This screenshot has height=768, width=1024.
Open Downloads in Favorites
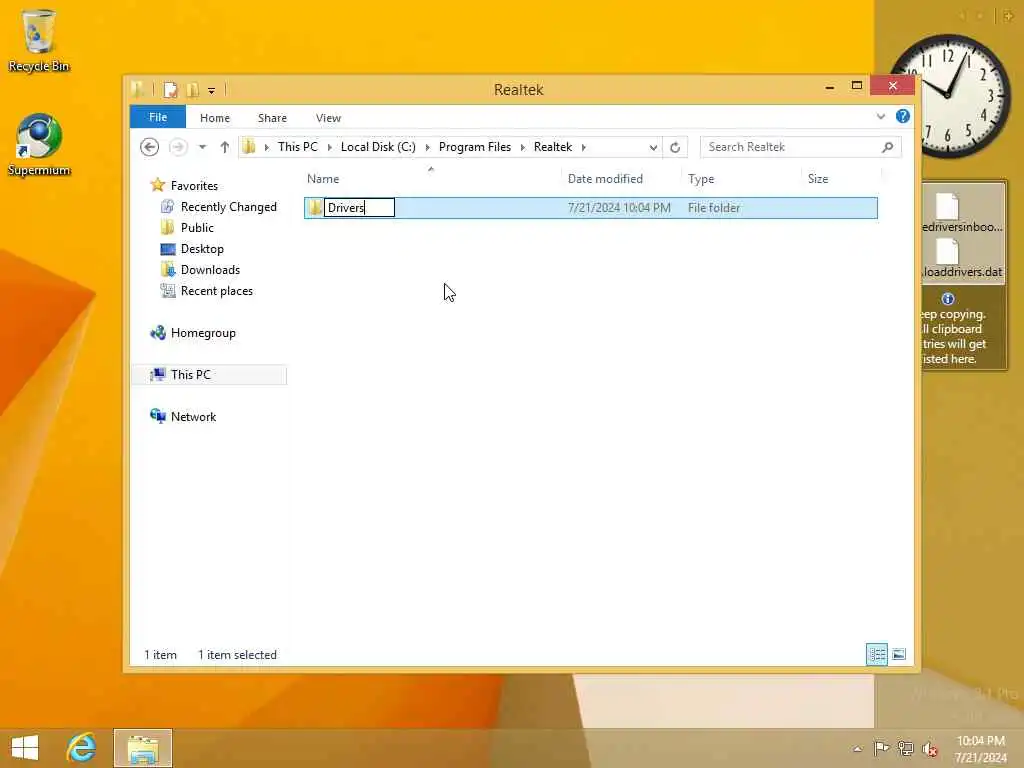tap(210, 270)
